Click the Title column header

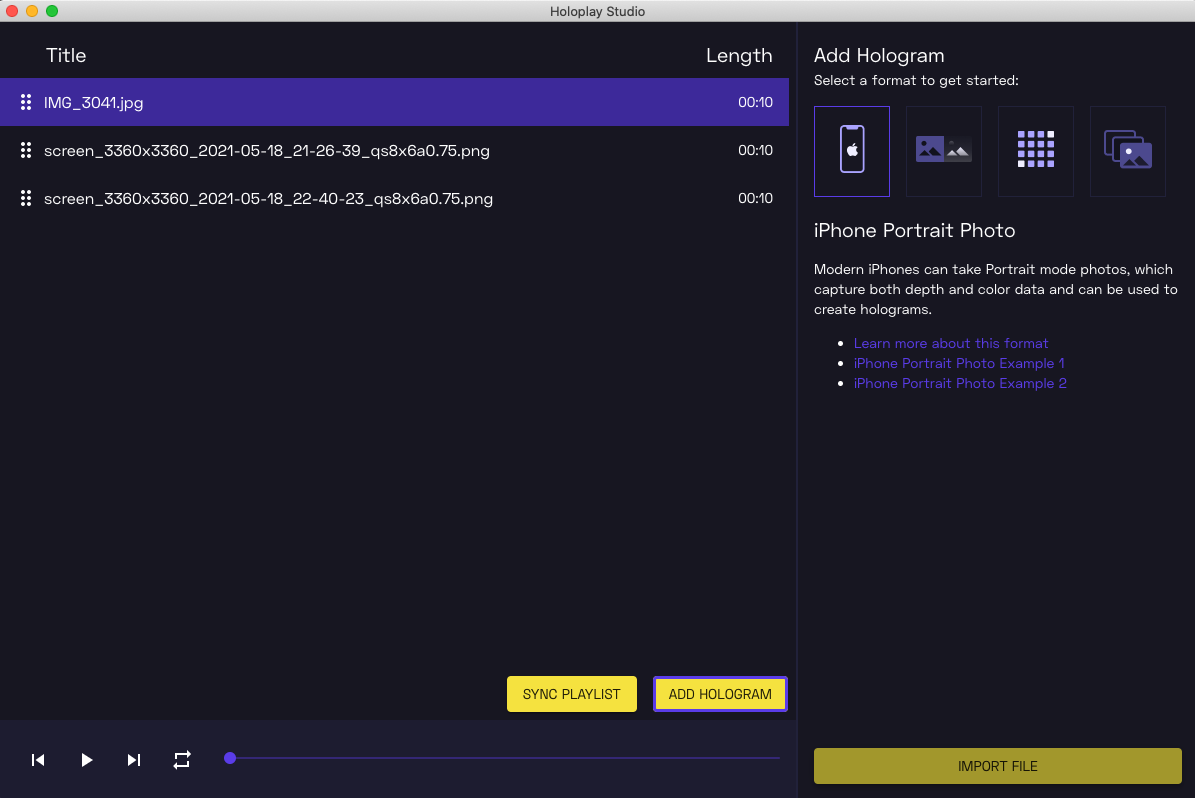[x=66, y=56]
